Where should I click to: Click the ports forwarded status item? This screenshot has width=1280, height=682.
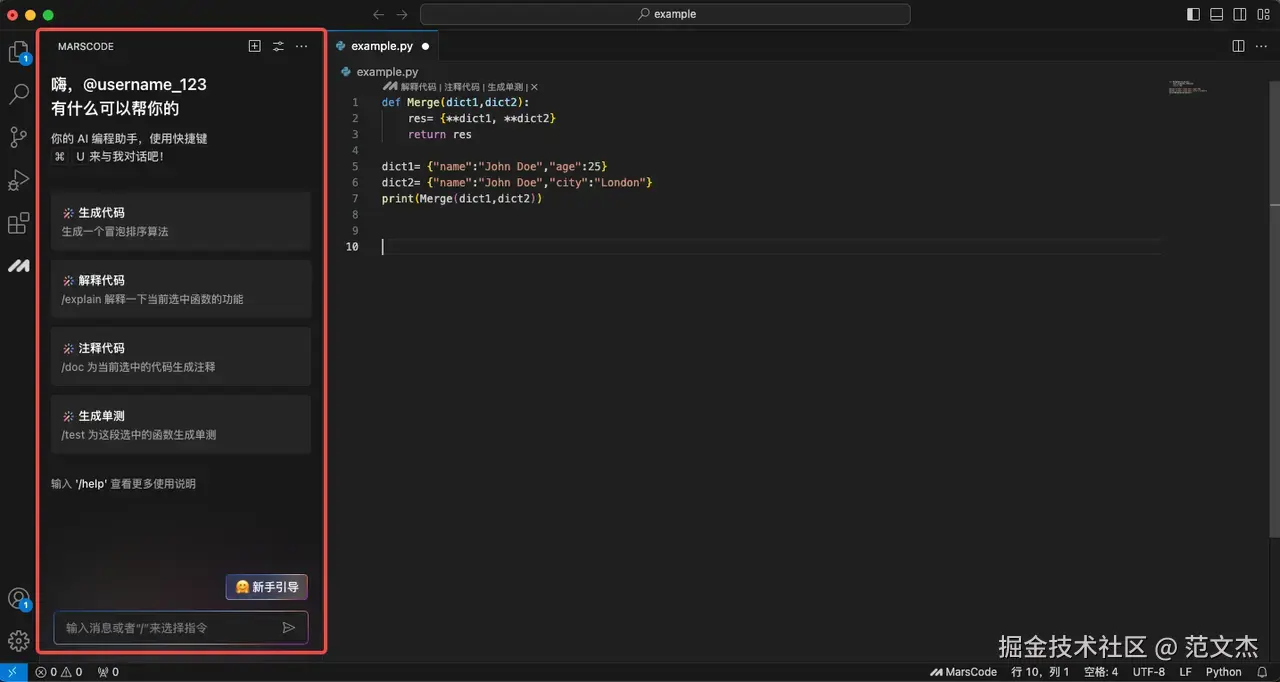click(x=108, y=672)
